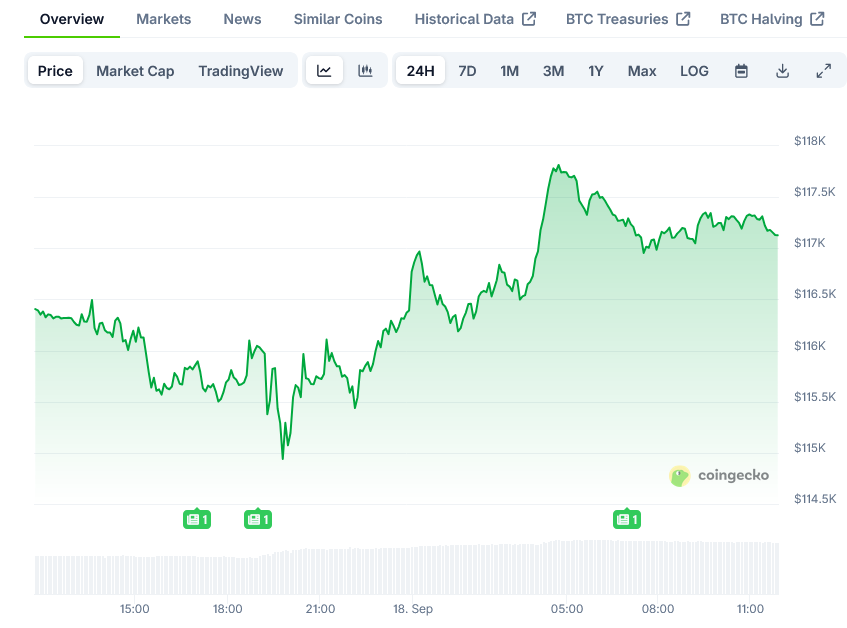Switch to line chart view icon
The image size is (847, 628).
pos(324,71)
